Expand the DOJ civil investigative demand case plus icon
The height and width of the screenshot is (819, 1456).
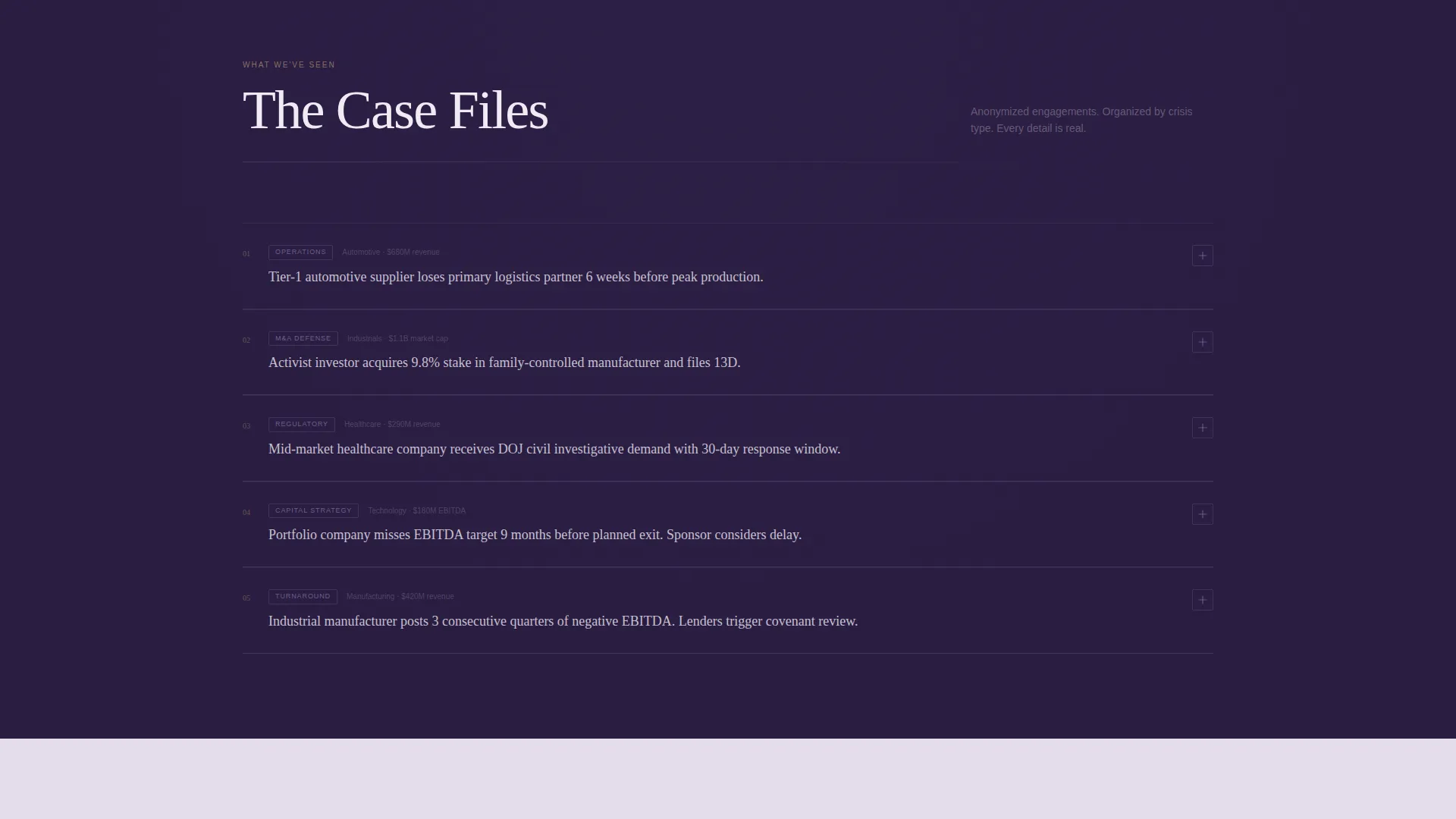coord(1202,428)
